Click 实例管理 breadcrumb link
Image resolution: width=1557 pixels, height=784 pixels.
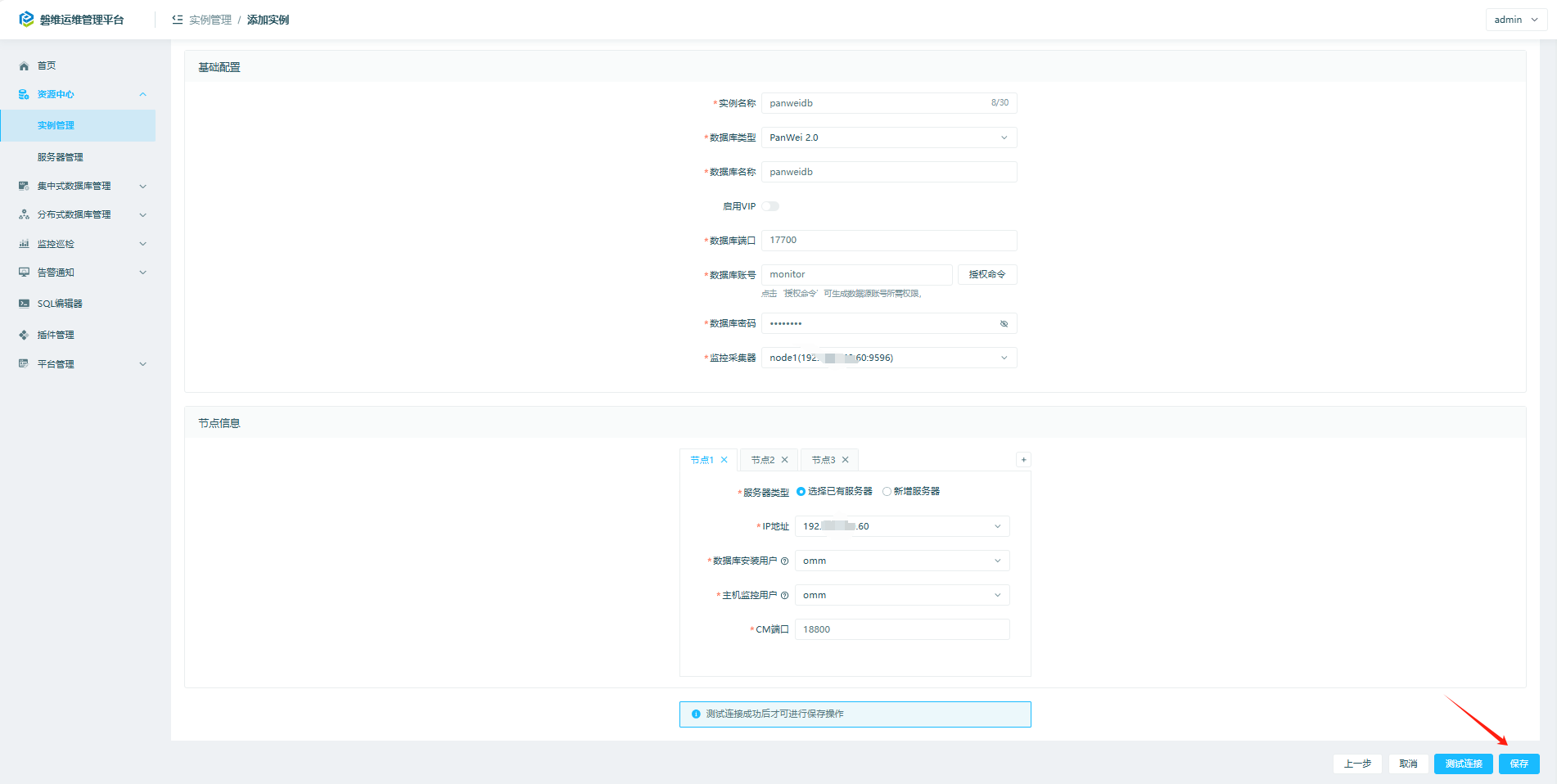[x=210, y=20]
